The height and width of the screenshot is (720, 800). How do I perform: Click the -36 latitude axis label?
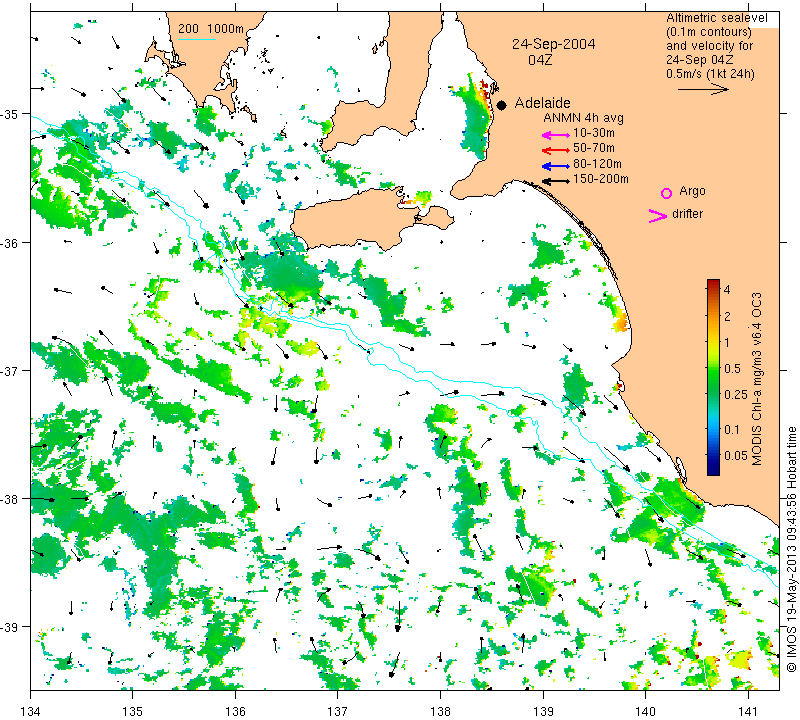point(9,243)
